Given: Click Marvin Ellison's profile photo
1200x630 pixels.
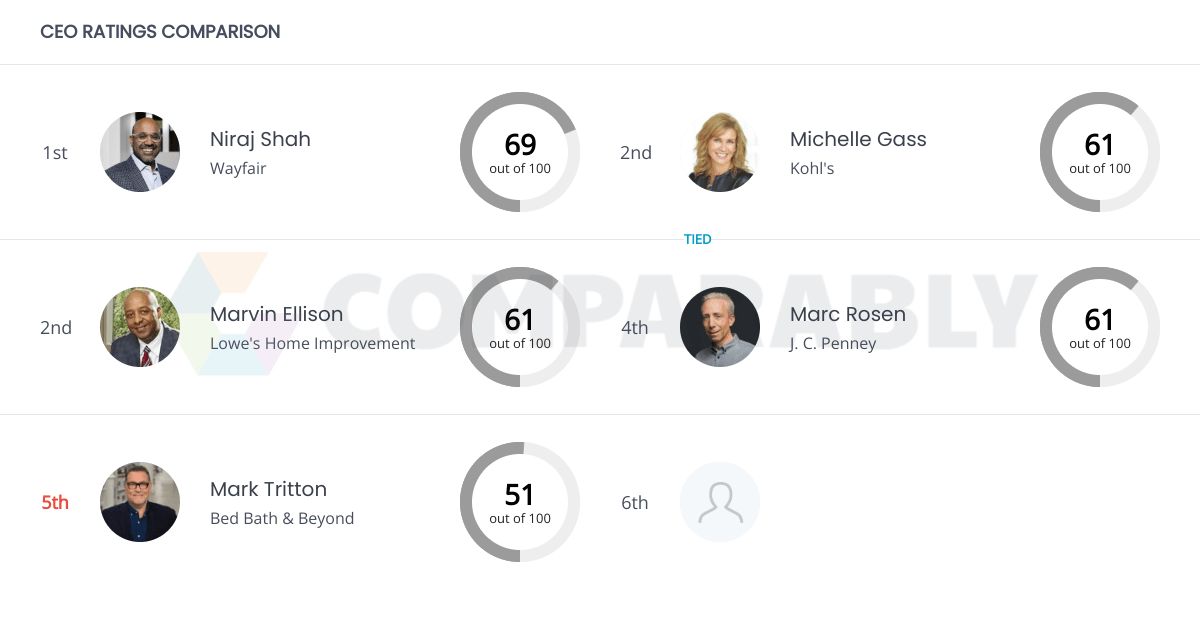Looking at the screenshot, I should [x=140, y=327].
